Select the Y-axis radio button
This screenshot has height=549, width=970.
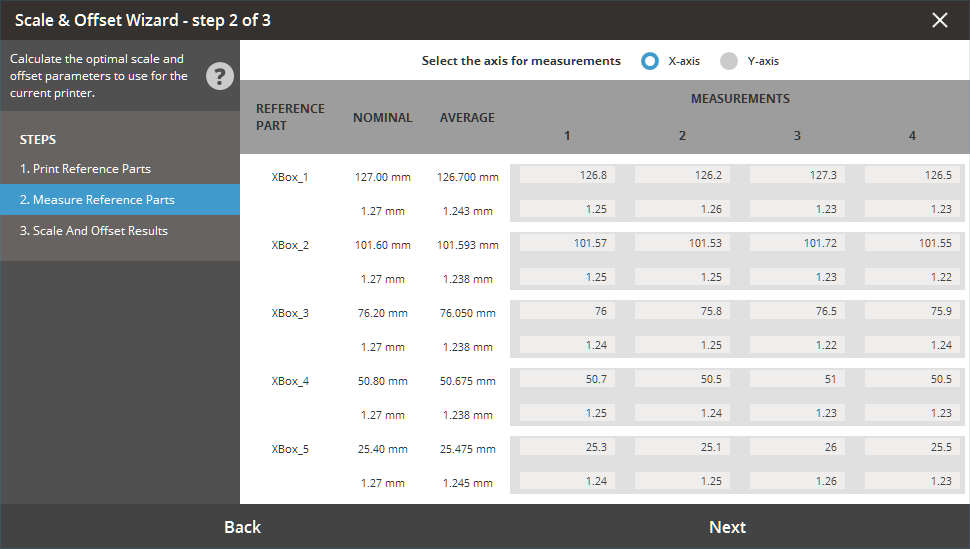(x=729, y=61)
